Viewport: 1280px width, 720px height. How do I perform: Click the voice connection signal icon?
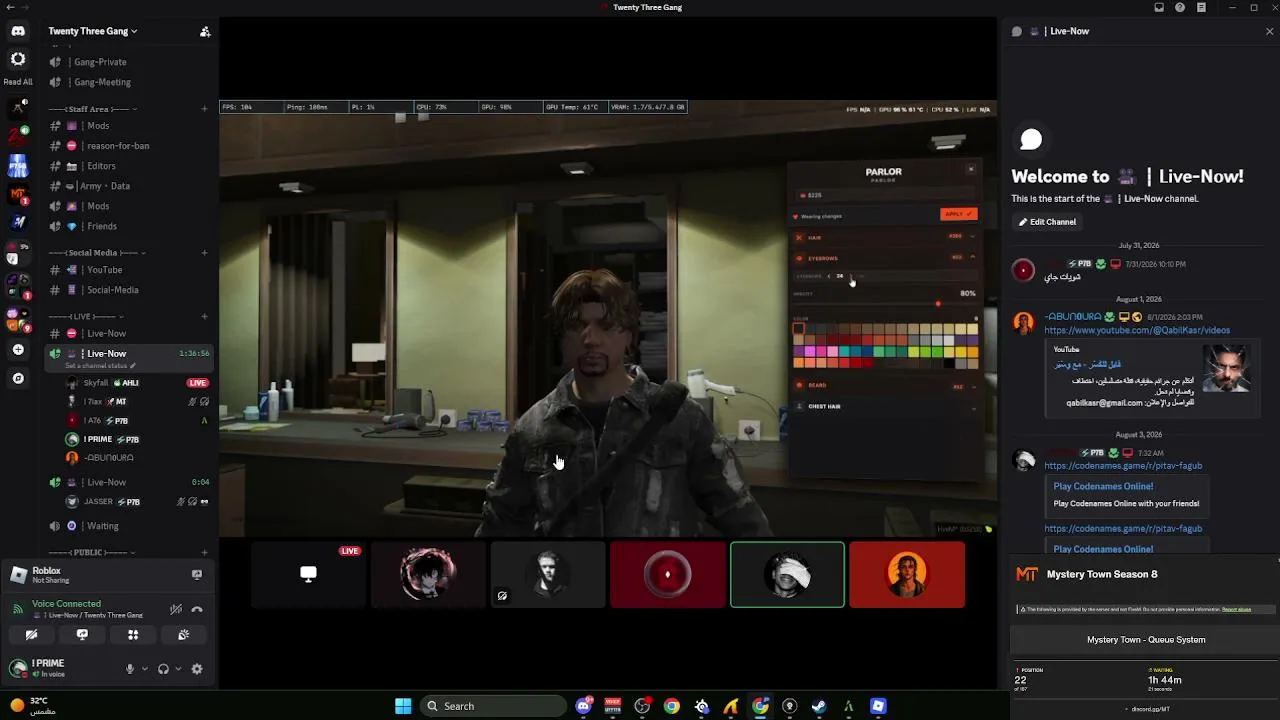[17, 609]
